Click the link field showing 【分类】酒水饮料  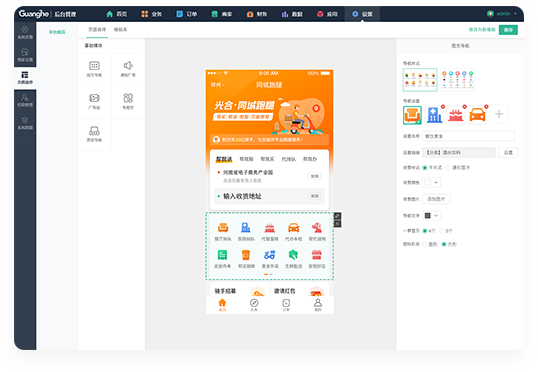pyautogui.click(x=459, y=153)
